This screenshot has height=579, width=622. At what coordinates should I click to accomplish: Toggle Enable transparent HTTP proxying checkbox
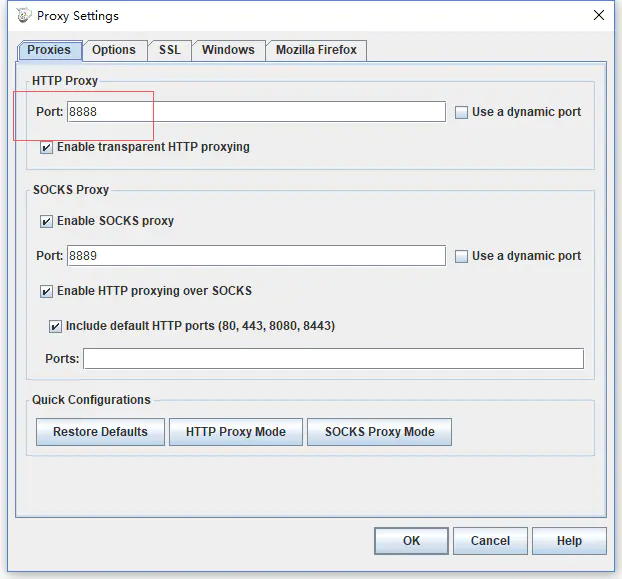tap(47, 148)
